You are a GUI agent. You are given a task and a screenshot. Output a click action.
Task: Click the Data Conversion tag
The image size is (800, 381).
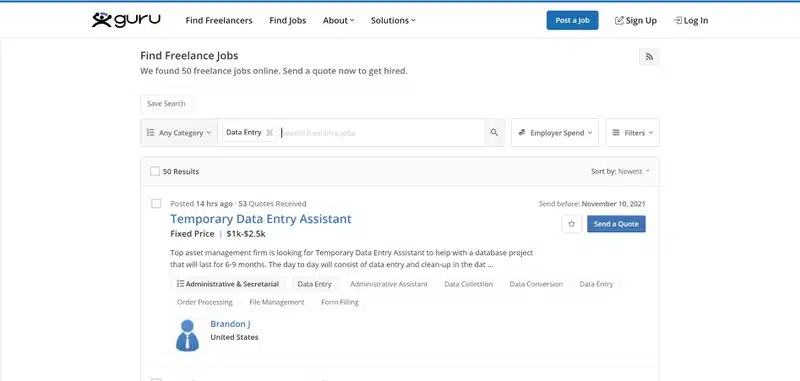536,284
